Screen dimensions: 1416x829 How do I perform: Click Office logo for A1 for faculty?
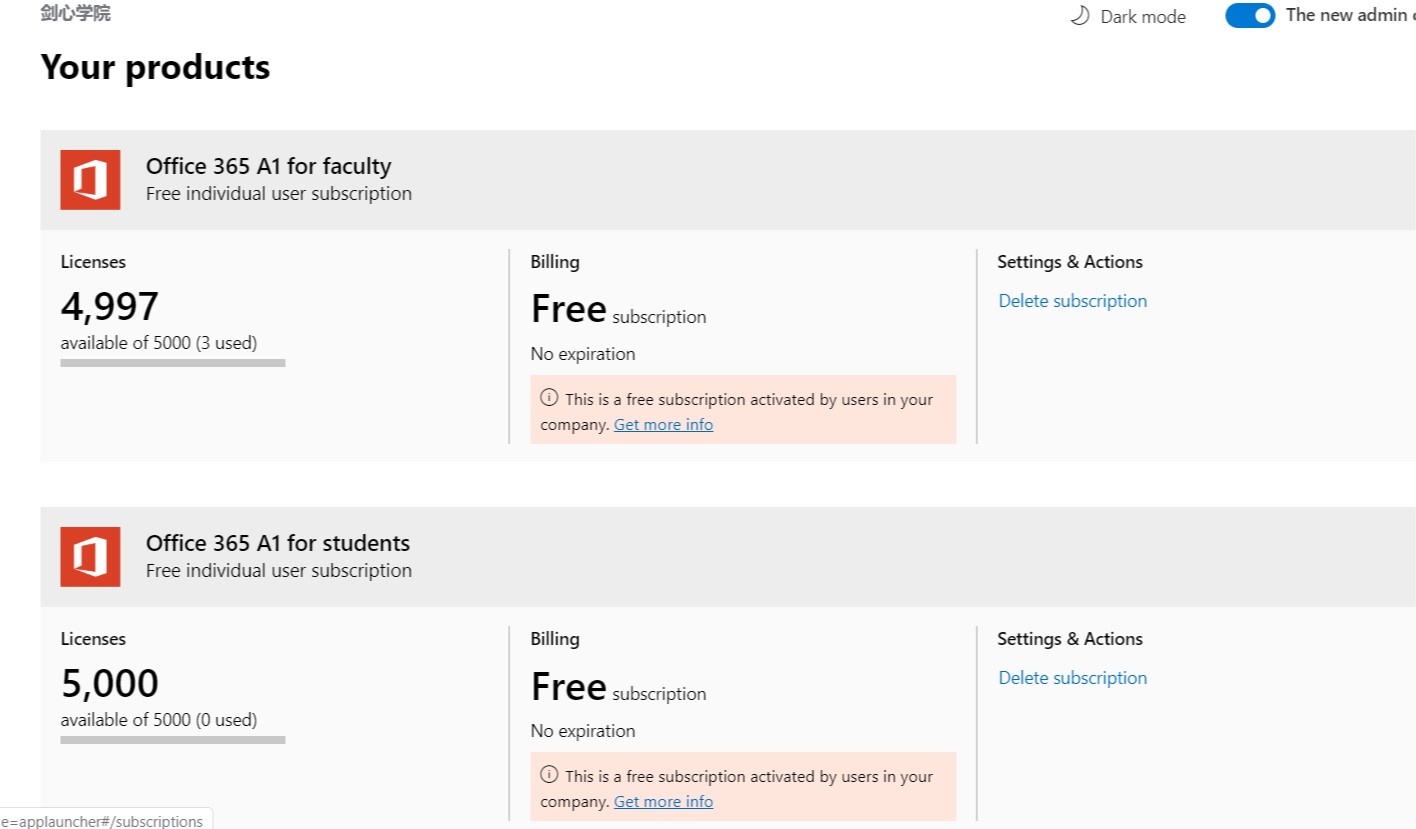pos(90,180)
